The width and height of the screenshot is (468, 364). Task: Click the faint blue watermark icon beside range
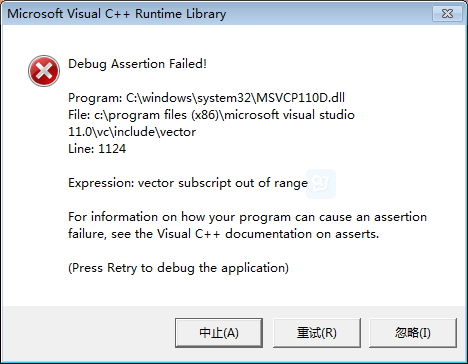pos(321,184)
